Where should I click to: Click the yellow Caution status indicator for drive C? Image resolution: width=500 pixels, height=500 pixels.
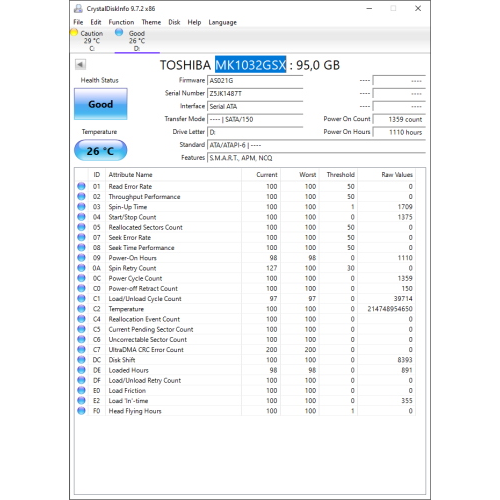[74, 33]
